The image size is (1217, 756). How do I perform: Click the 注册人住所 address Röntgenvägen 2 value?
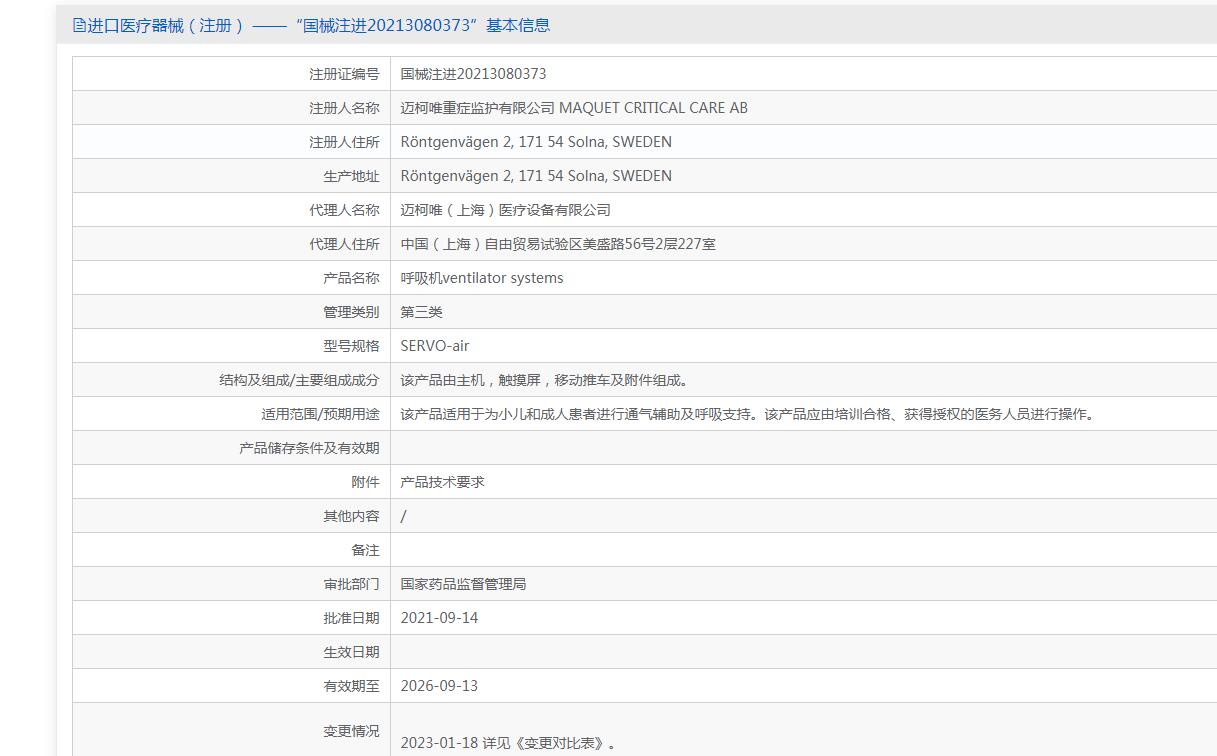click(x=536, y=142)
